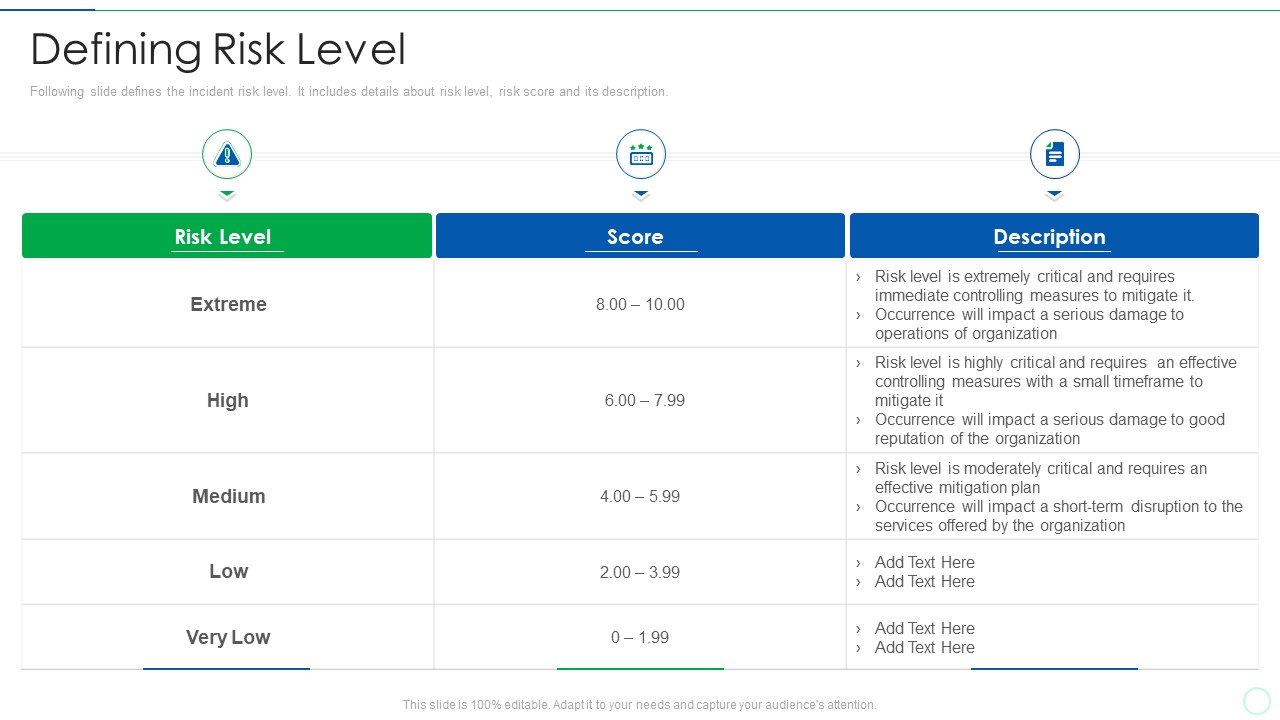Select the Medium risk level cell
The height and width of the screenshot is (720, 1280).
point(228,496)
